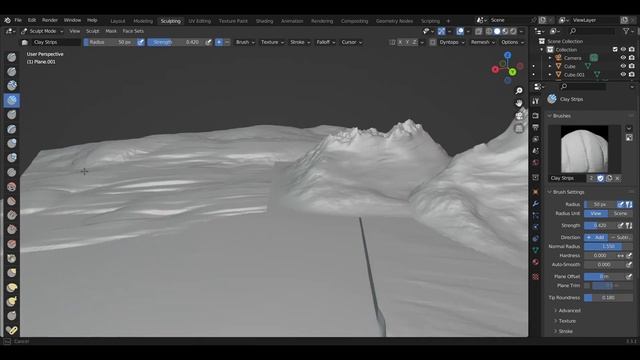The image size is (640, 360).
Task: Toggle Z axis symmetry
Action: pyautogui.click(x=415, y=42)
